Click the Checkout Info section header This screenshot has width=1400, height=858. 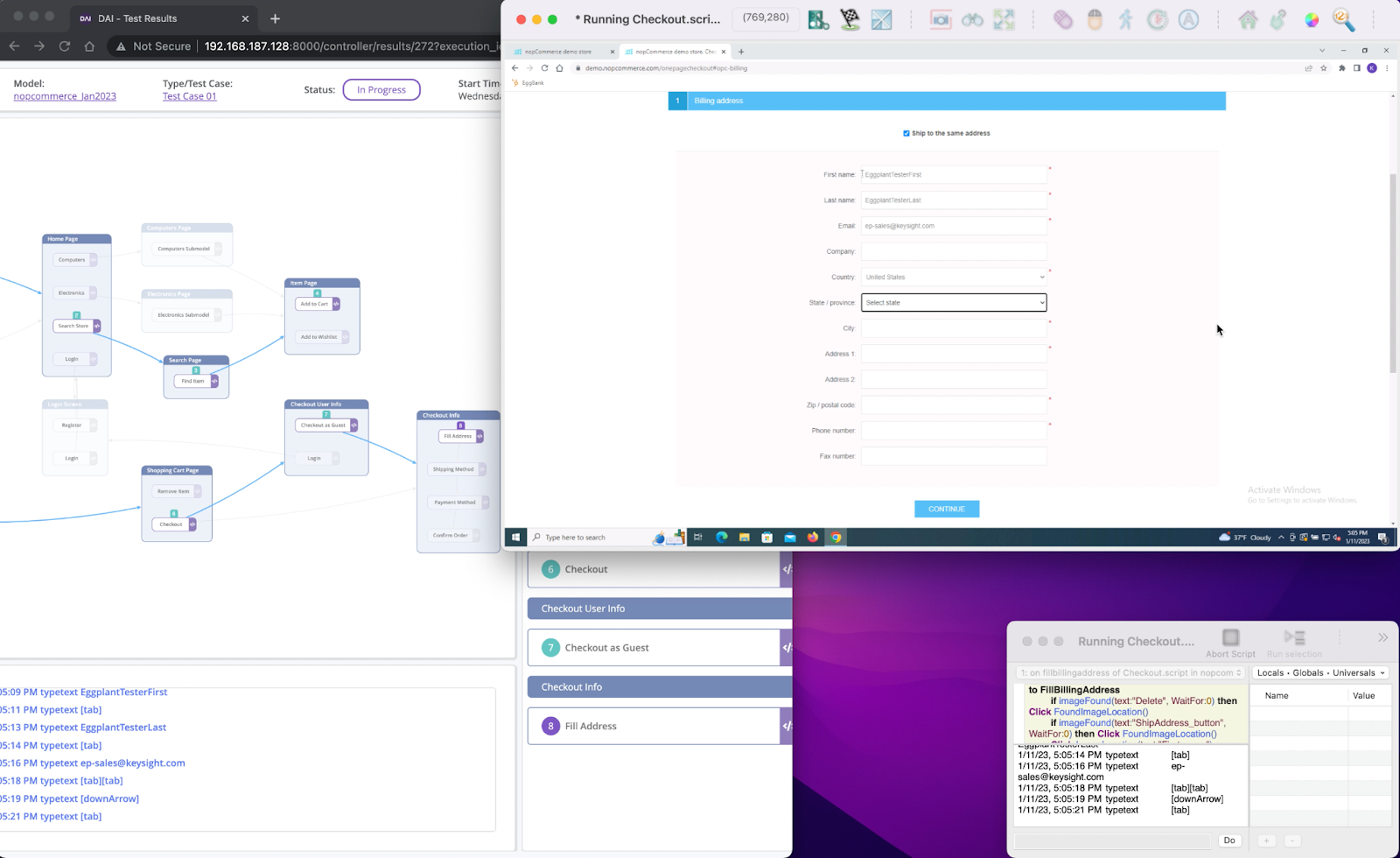(660, 687)
